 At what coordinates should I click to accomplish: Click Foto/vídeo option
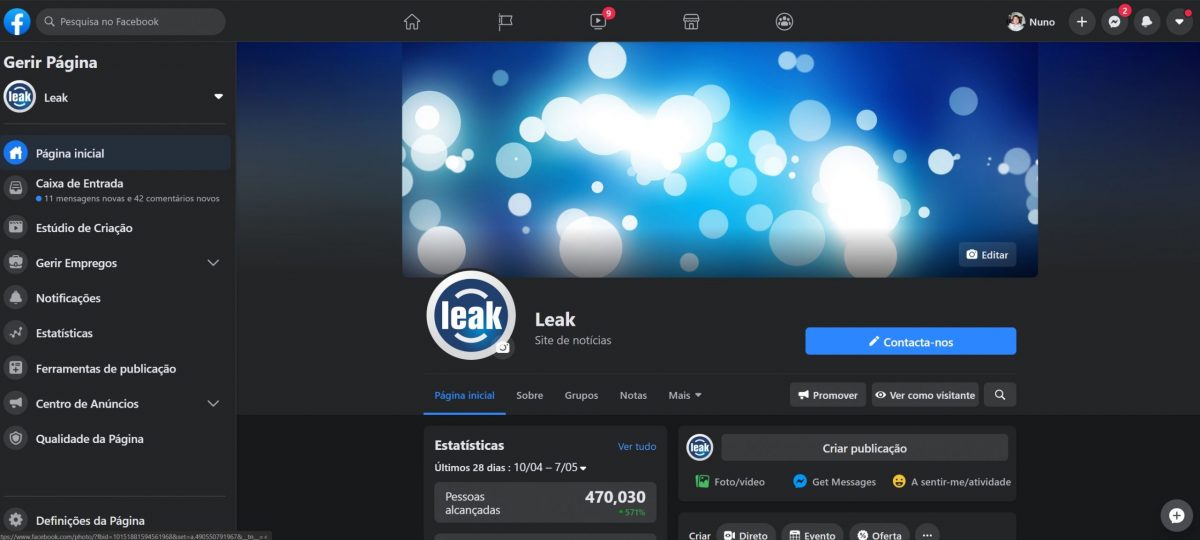coord(730,481)
